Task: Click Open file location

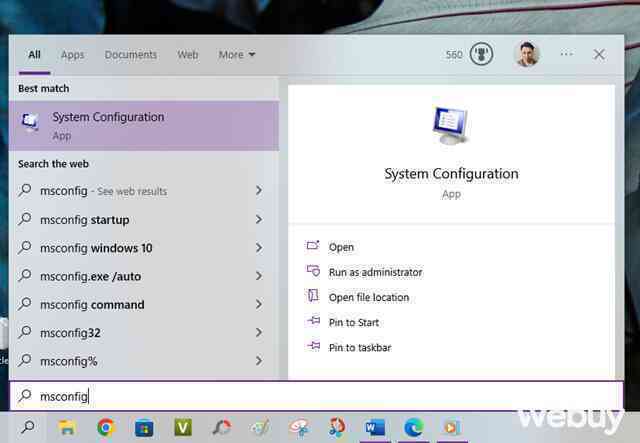Action: [x=369, y=297]
